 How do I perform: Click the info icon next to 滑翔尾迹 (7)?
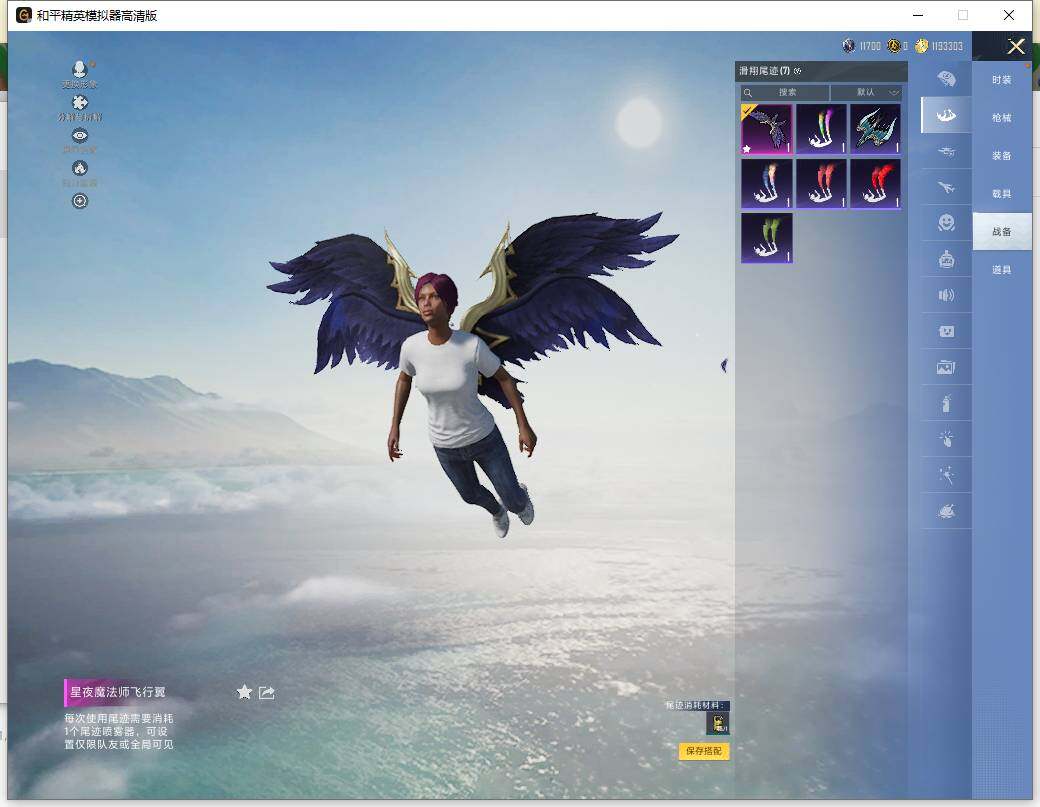797,70
